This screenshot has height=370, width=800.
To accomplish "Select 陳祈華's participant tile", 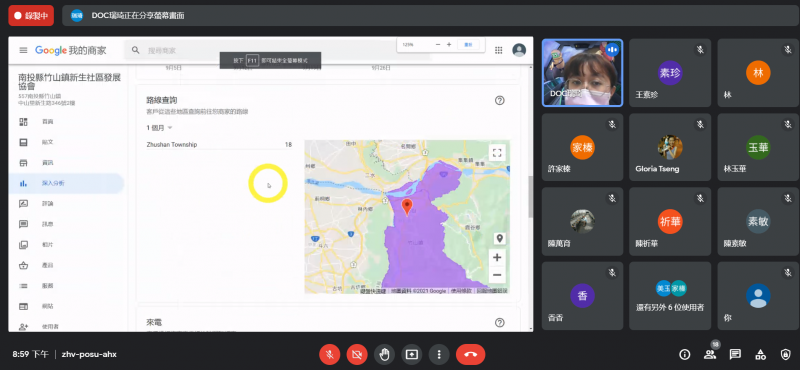I will click(x=670, y=221).
